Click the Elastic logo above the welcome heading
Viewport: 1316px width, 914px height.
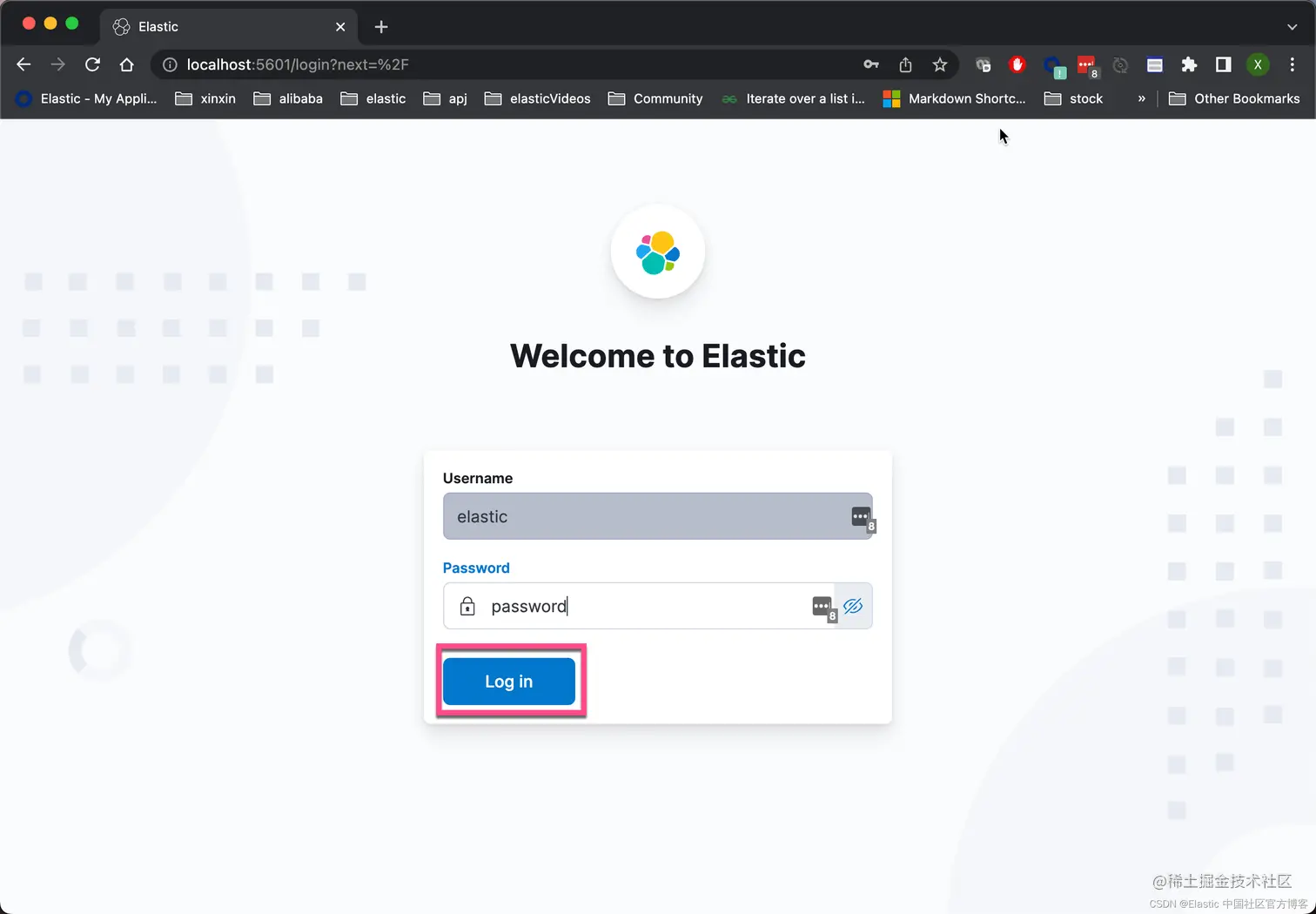(x=658, y=252)
